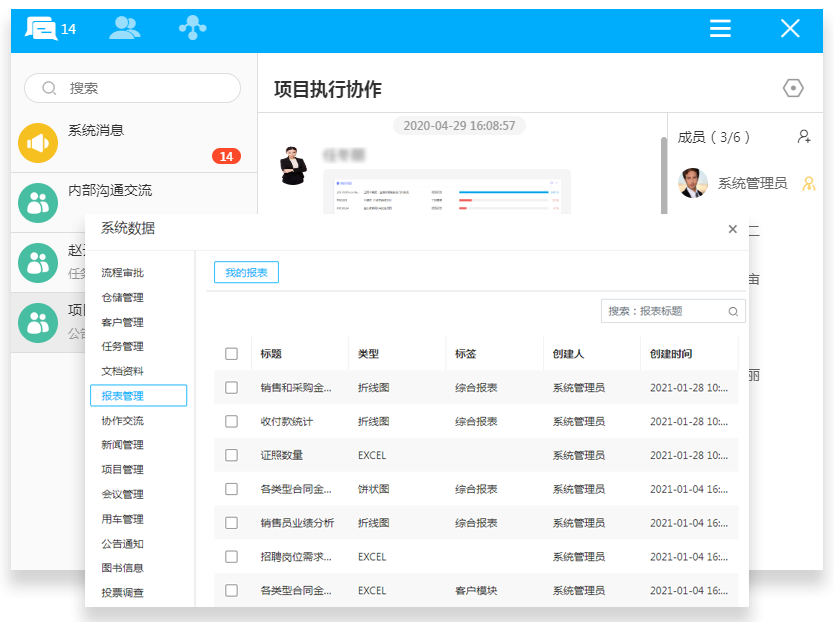Image resolution: width=834 pixels, height=622 pixels.
Task: Click the yellow admin badge icon
Action: [808, 184]
